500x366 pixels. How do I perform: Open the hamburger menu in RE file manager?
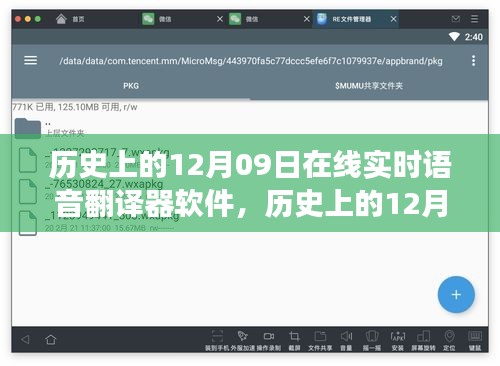(x=30, y=61)
